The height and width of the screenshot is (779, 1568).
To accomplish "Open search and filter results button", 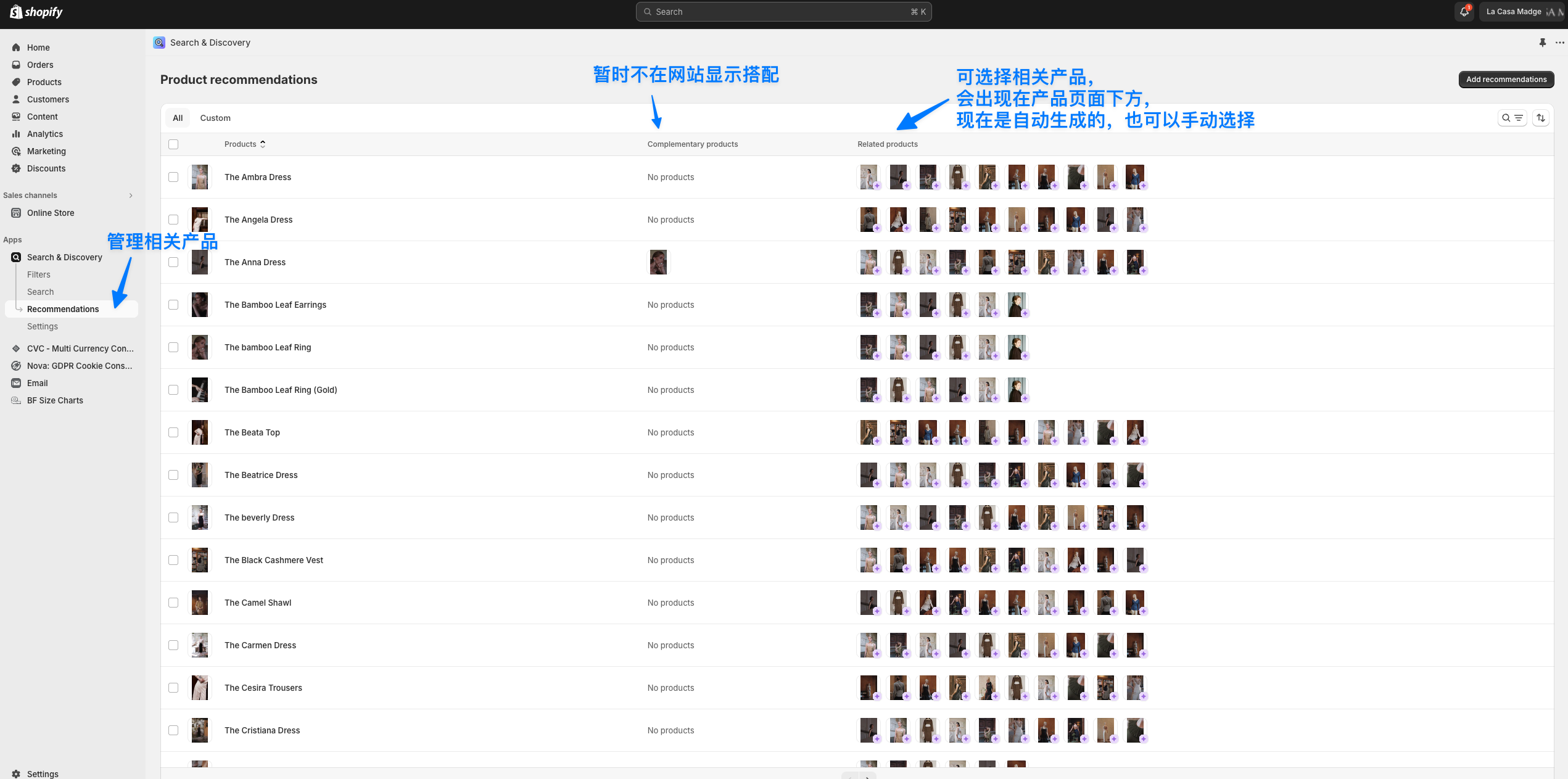I will (x=1512, y=118).
